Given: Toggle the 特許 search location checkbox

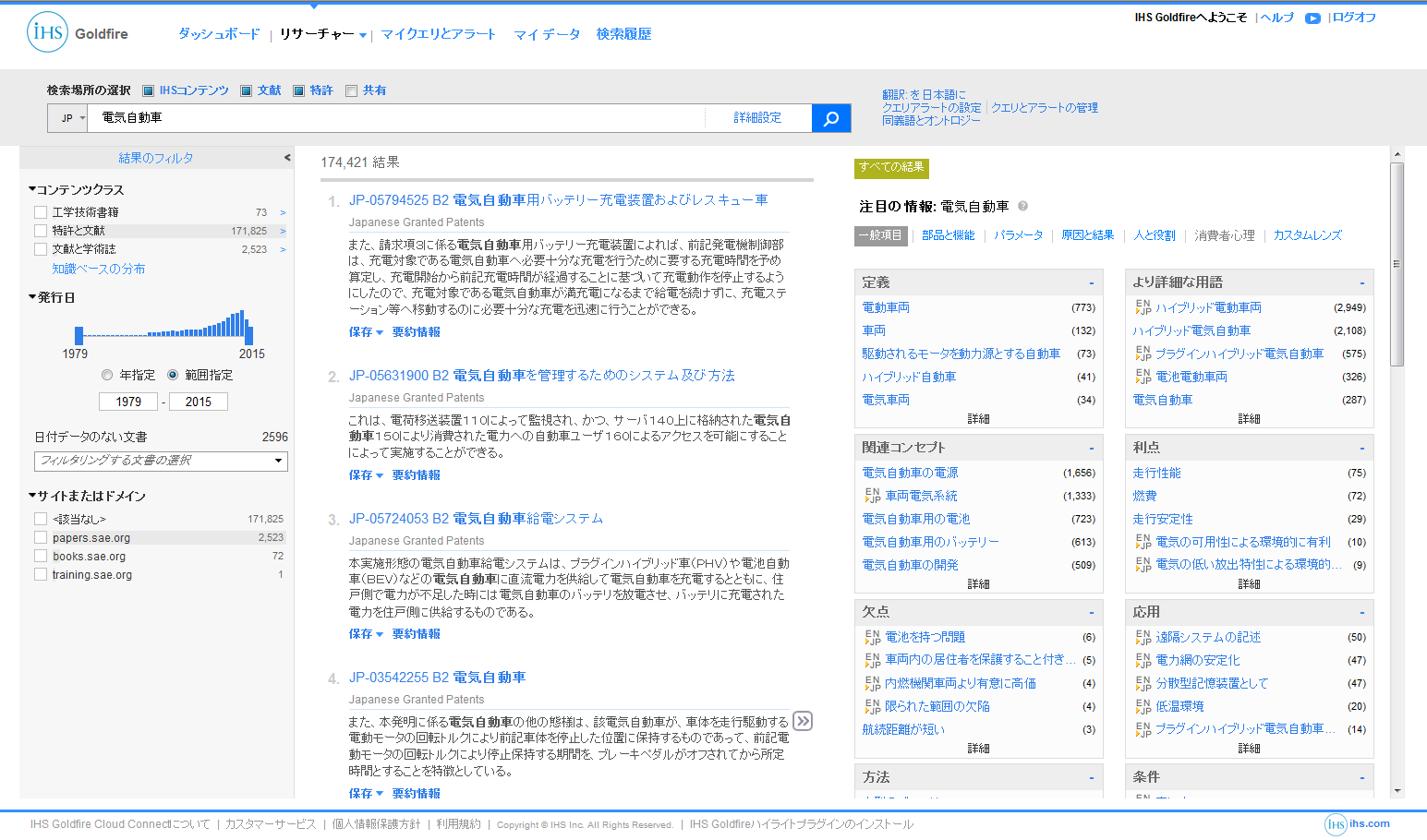Looking at the screenshot, I should point(298,90).
